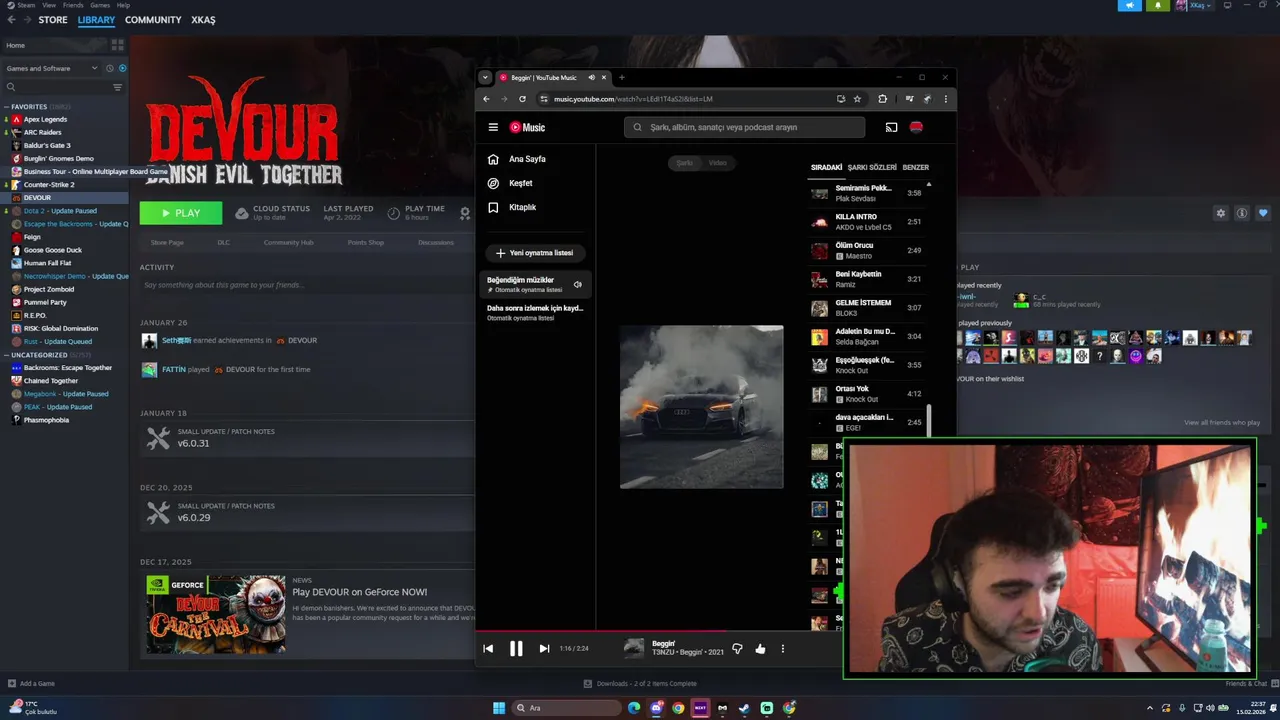Click the cast to device icon
This screenshot has height=720, width=1280.
pos(891,127)
